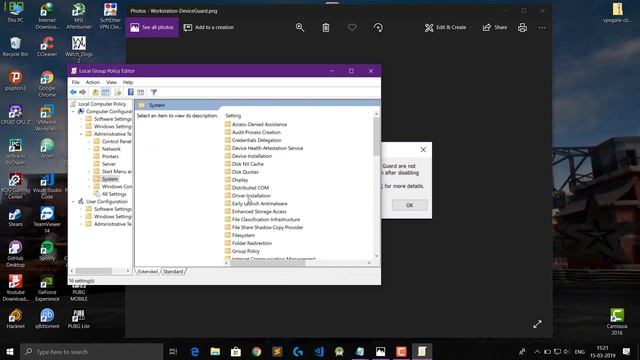The height and width of the screenshot is (360, 640).
Task: Click the Print icon in Photos toolbar
Action: 522,27
